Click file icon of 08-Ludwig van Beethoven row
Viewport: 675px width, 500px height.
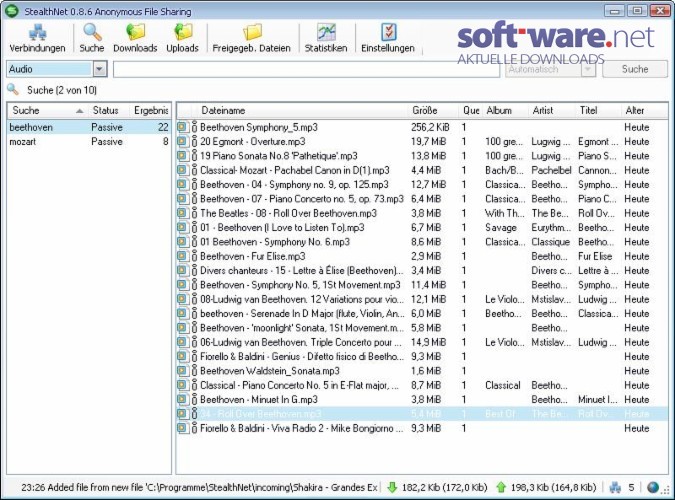183,299
